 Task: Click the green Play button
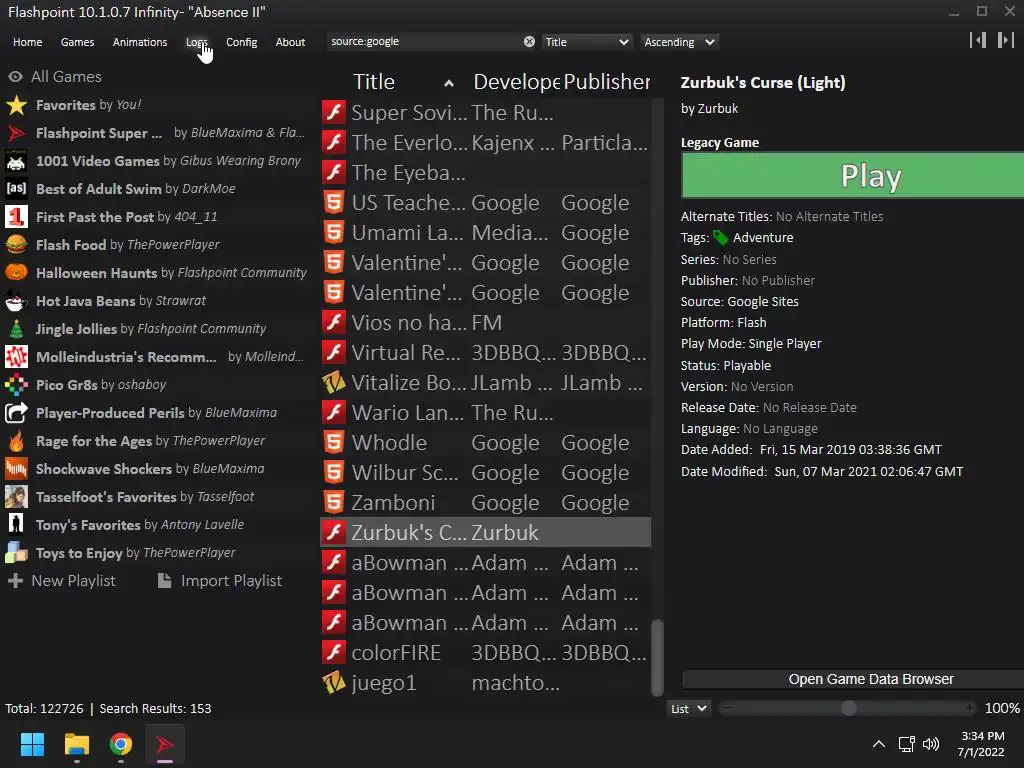pyautogui.click(x=853, y=175)
